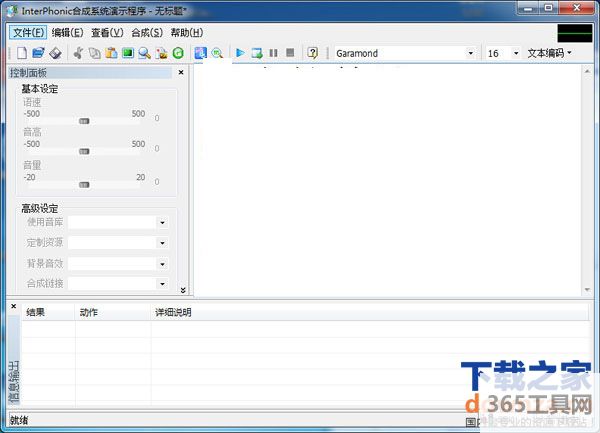Pause the speech playback

[273, 53]
